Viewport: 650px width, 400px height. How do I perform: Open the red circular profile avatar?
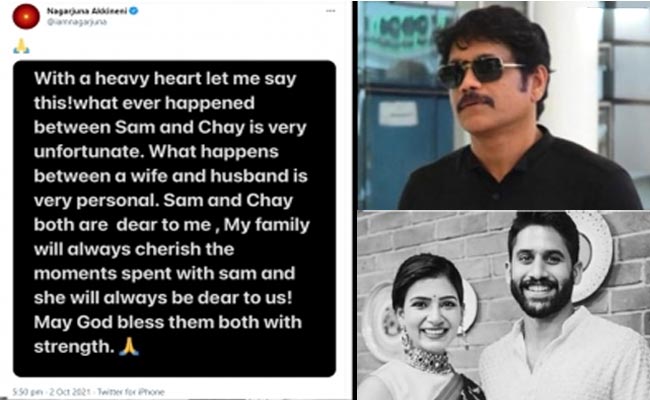click(x=26, y=16)
